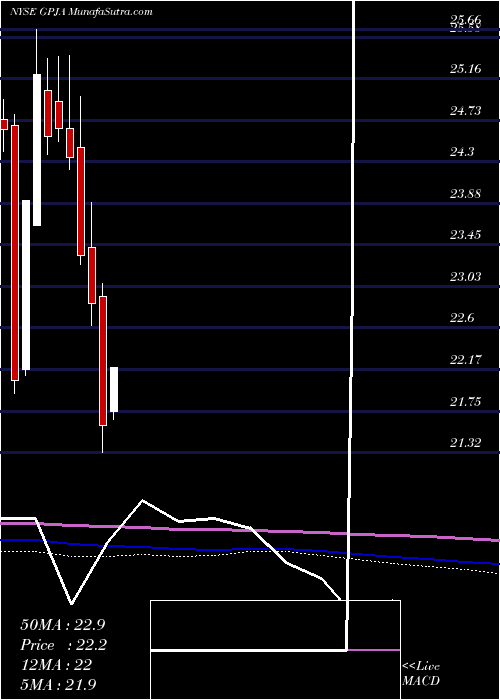
Task: Click the 23.88 price axis label
Action: [x=466, y=194]
